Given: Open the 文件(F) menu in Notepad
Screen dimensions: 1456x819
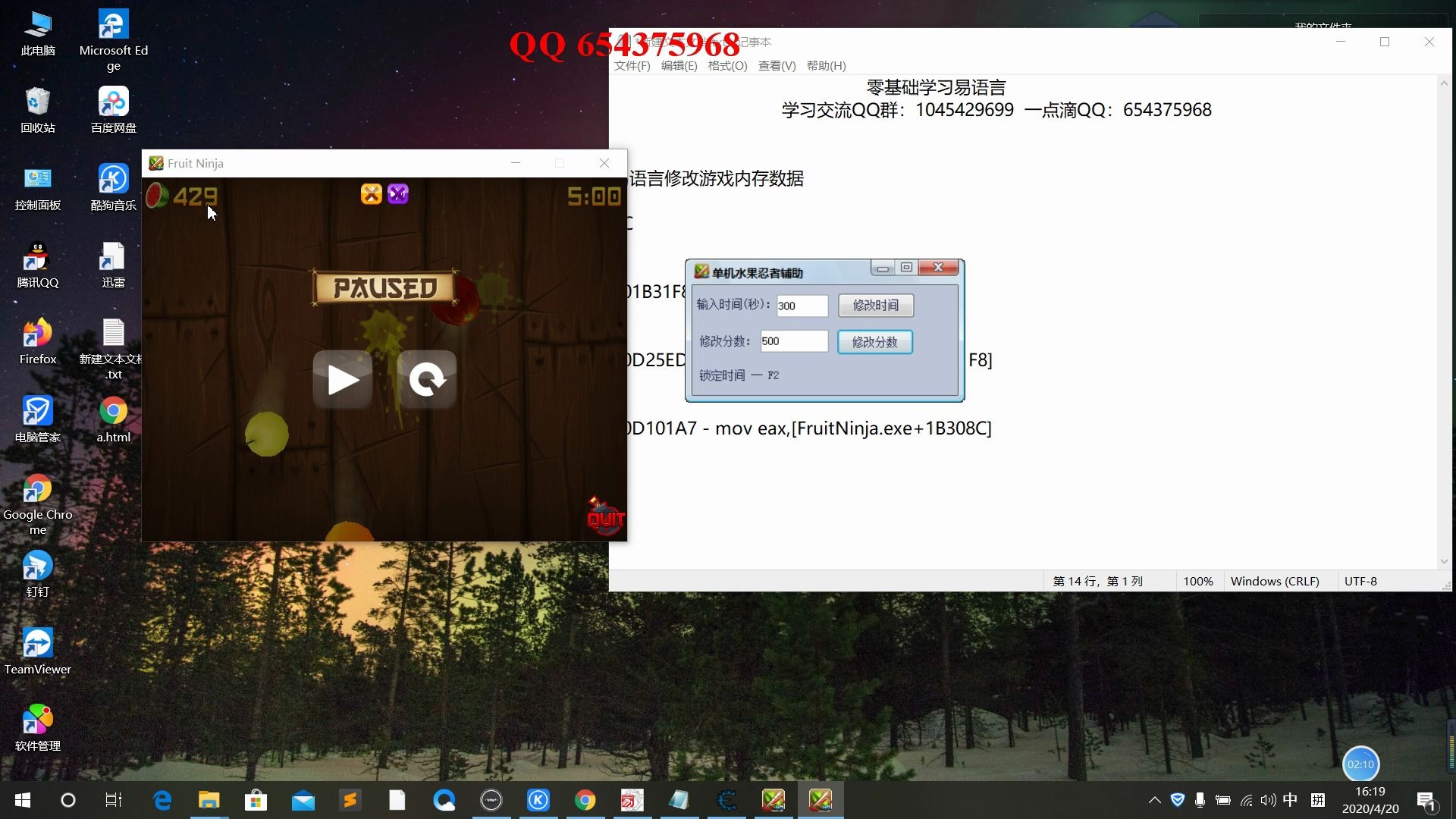Looking at the screenshot, I should [632, 66].
